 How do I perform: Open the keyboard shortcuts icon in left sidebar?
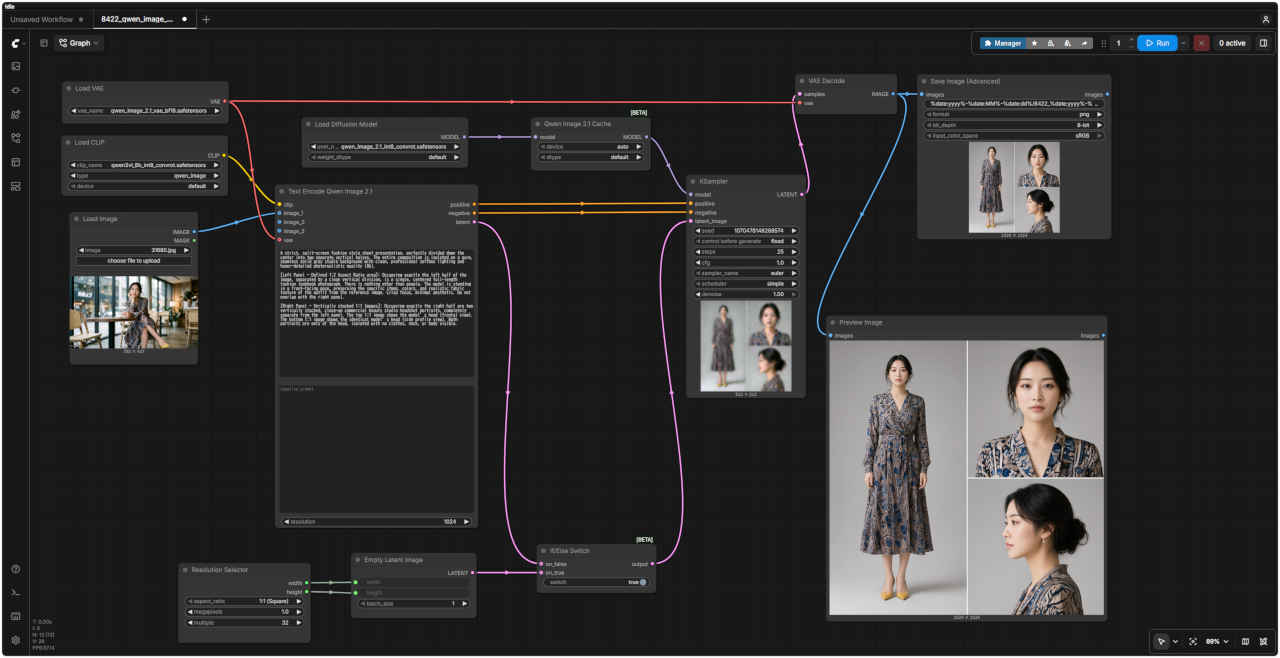coord(16,616)
